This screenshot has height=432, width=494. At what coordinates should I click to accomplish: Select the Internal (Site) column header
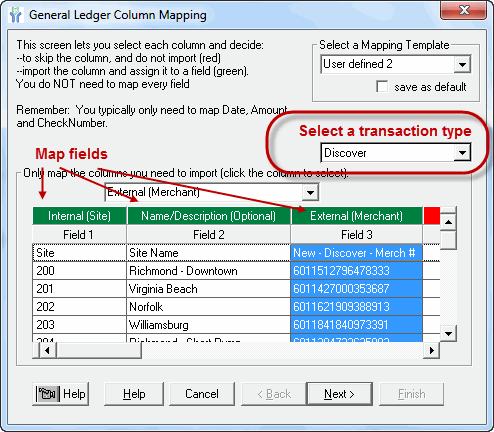[79, 216]
